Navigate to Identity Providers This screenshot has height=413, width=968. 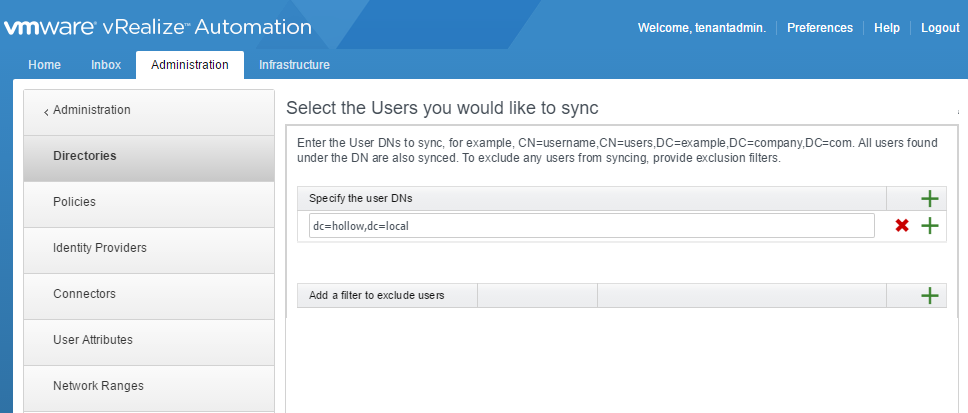coord(100,248)
